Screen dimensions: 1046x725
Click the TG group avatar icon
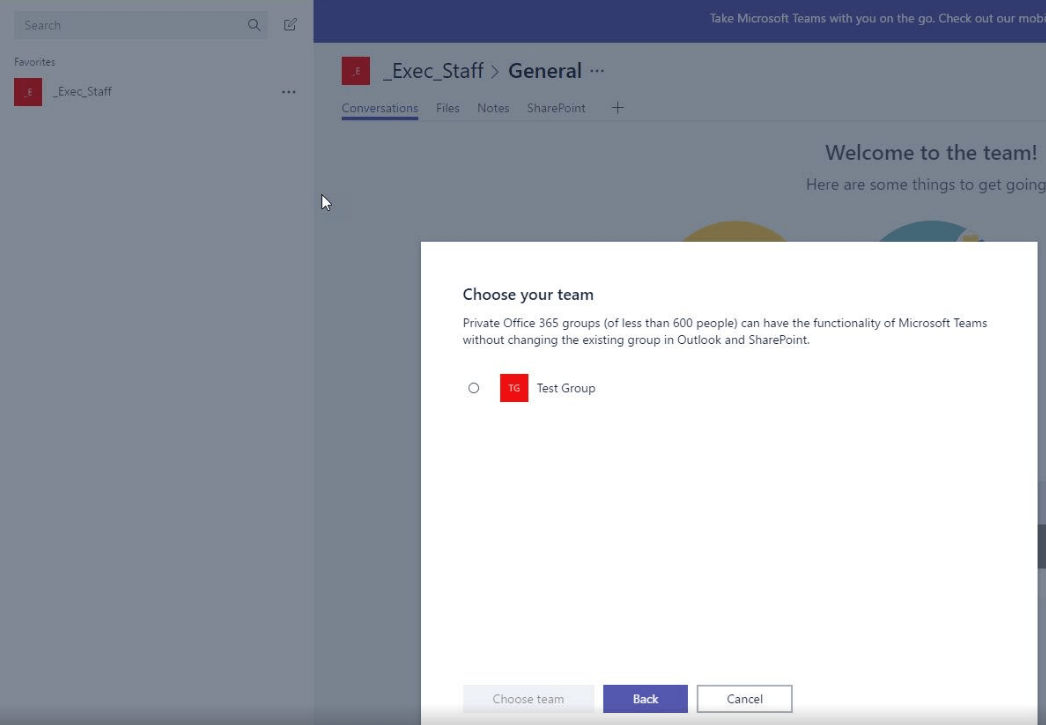pos(514,388)
